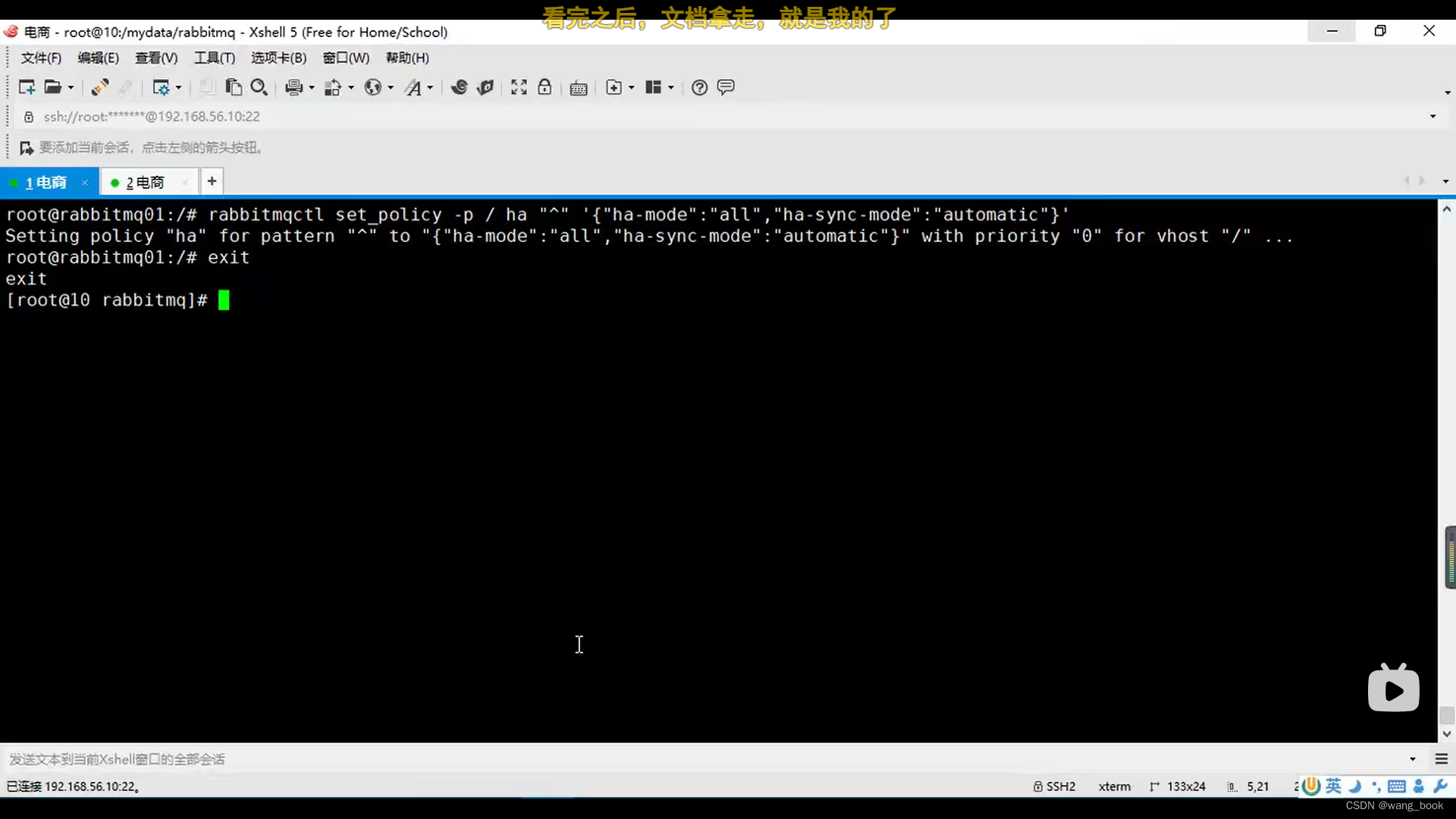This screenshot has width=1456, height=819.
Task: Open the 编辑(E) menu
Action: pos(99,58)
